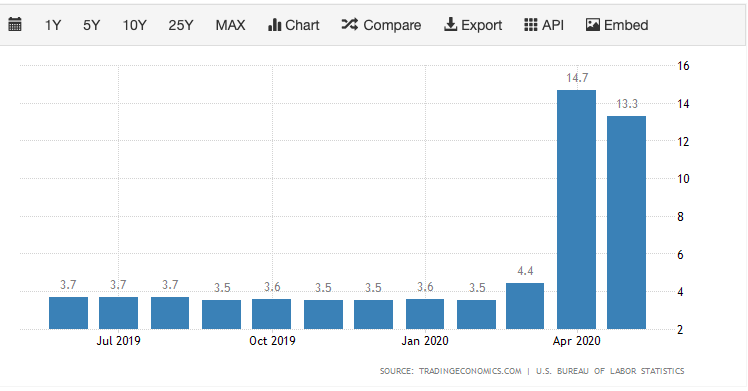The width and height of the screenshot is (748, 391).
Task: Open the Compare option label
Action: (x=392, y=25)
